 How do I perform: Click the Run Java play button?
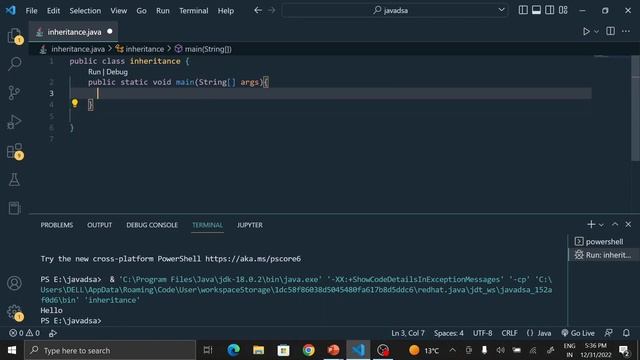coord(586,31)
